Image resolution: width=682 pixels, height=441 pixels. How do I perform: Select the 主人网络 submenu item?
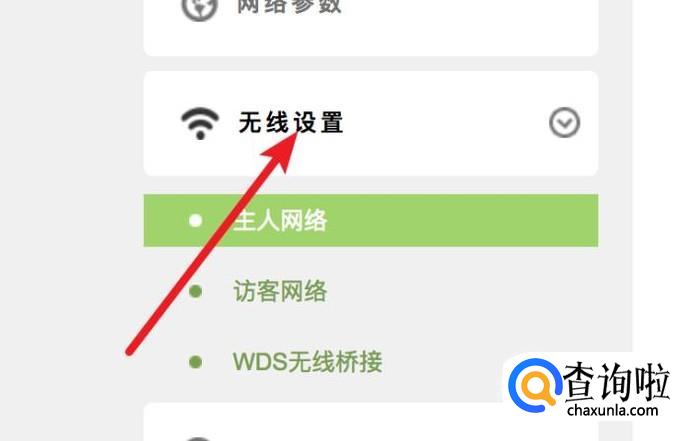pos(371,220)
